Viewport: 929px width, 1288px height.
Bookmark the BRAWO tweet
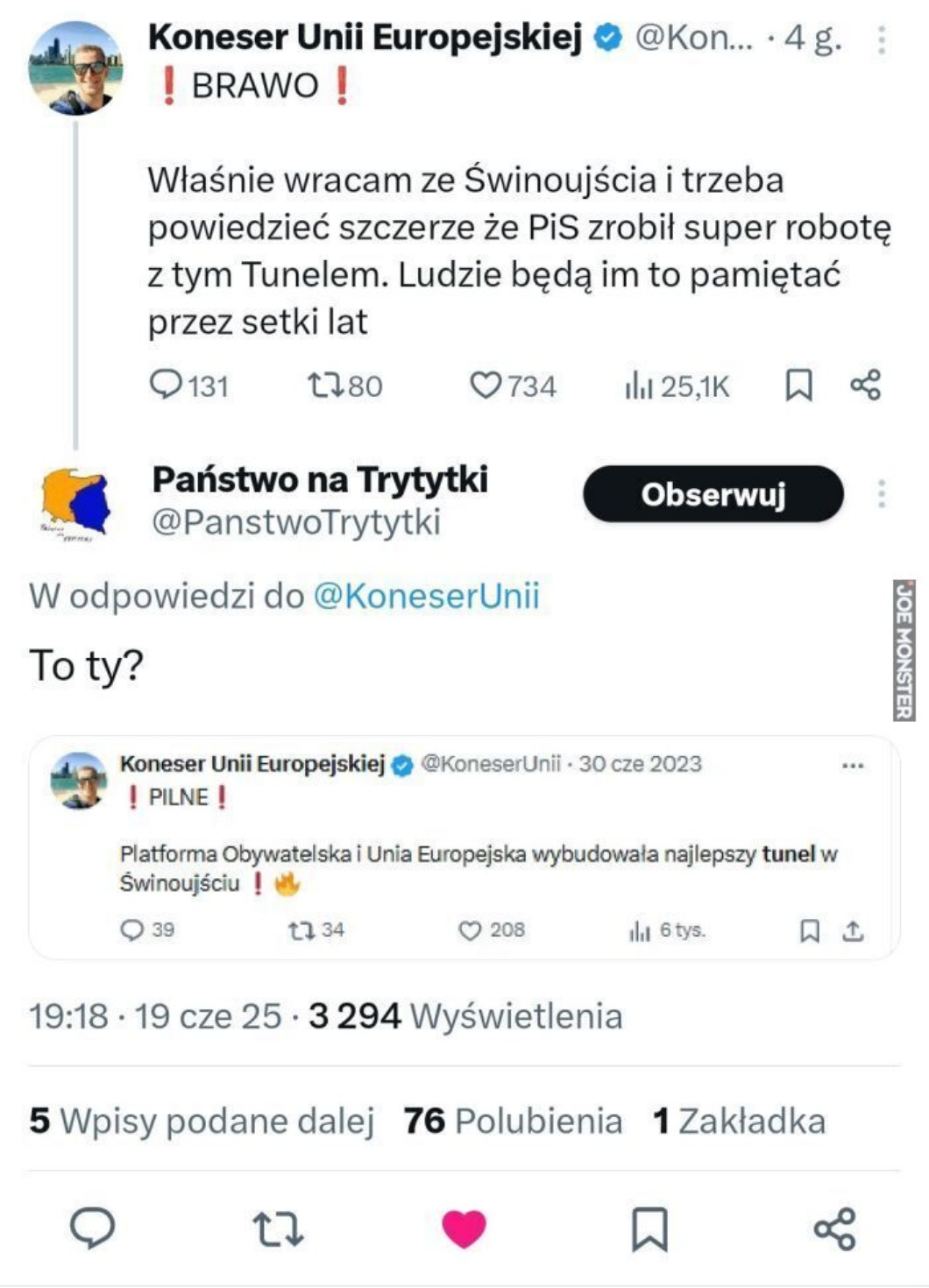click(798, 386)
